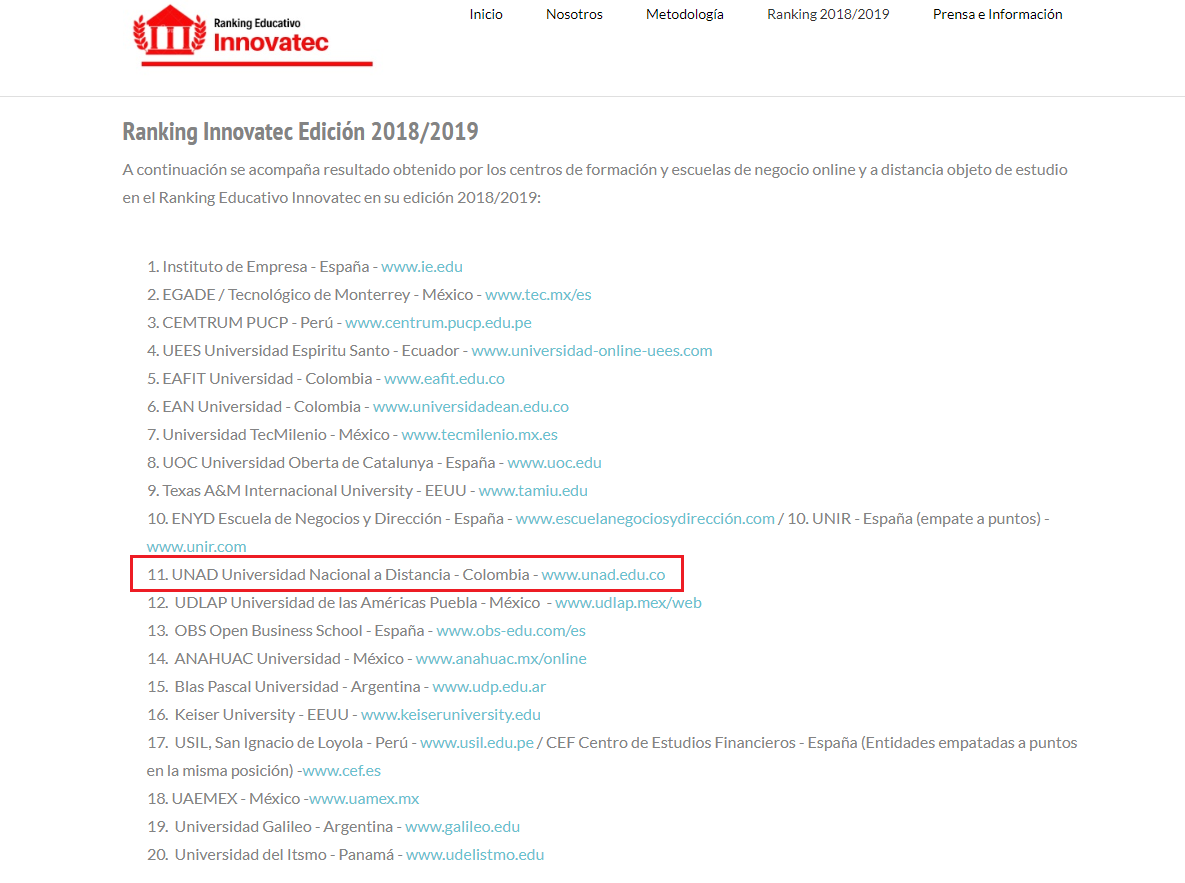Select text 'UOC Universidad Oberta de Catalunya - España'
Viewport: 1185px width, 883px height.
[x=329, y=462]
